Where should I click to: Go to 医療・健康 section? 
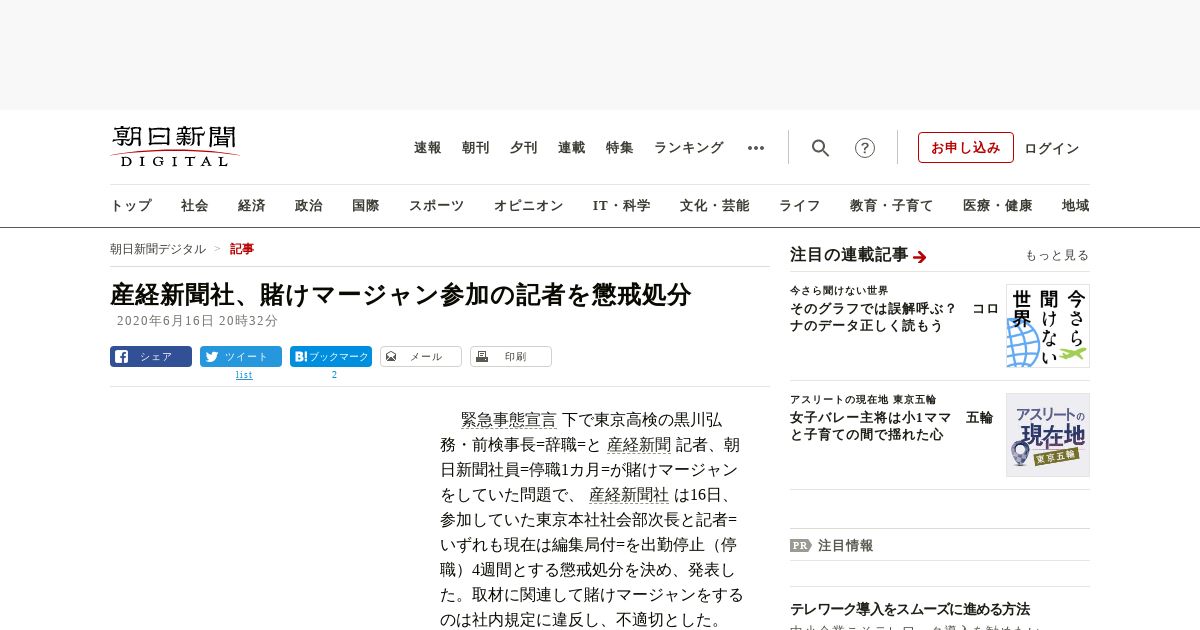997,206
